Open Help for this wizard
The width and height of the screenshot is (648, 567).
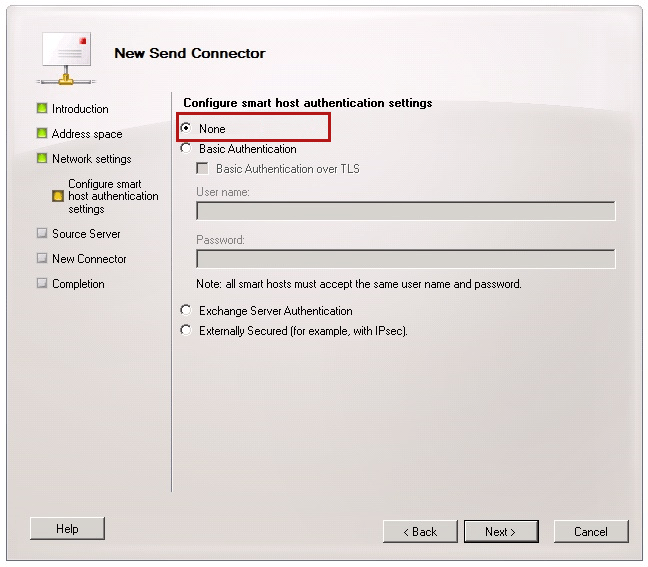[x=67, y=528]
